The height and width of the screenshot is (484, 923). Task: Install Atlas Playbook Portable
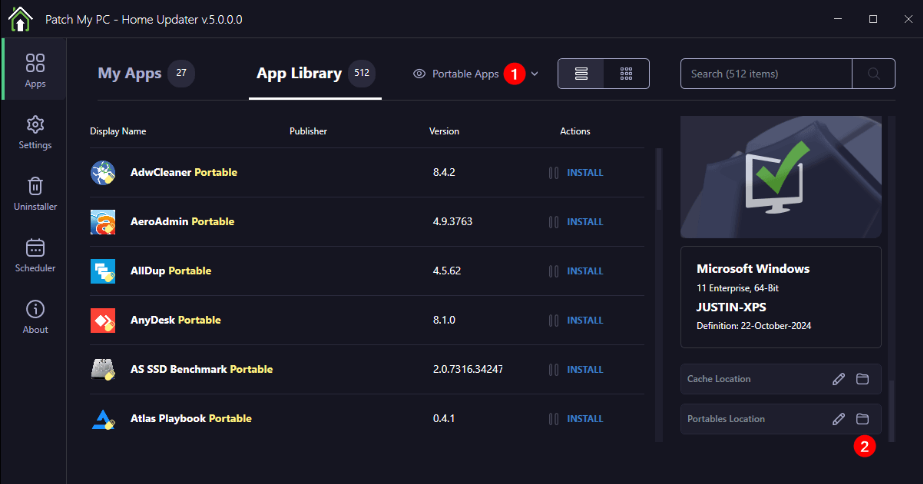pyautogui.click(x=585, y=419)
